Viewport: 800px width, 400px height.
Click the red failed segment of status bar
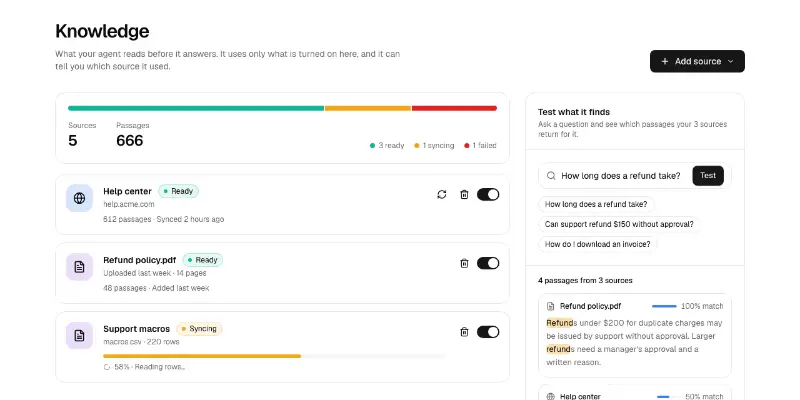click(454, 108)
